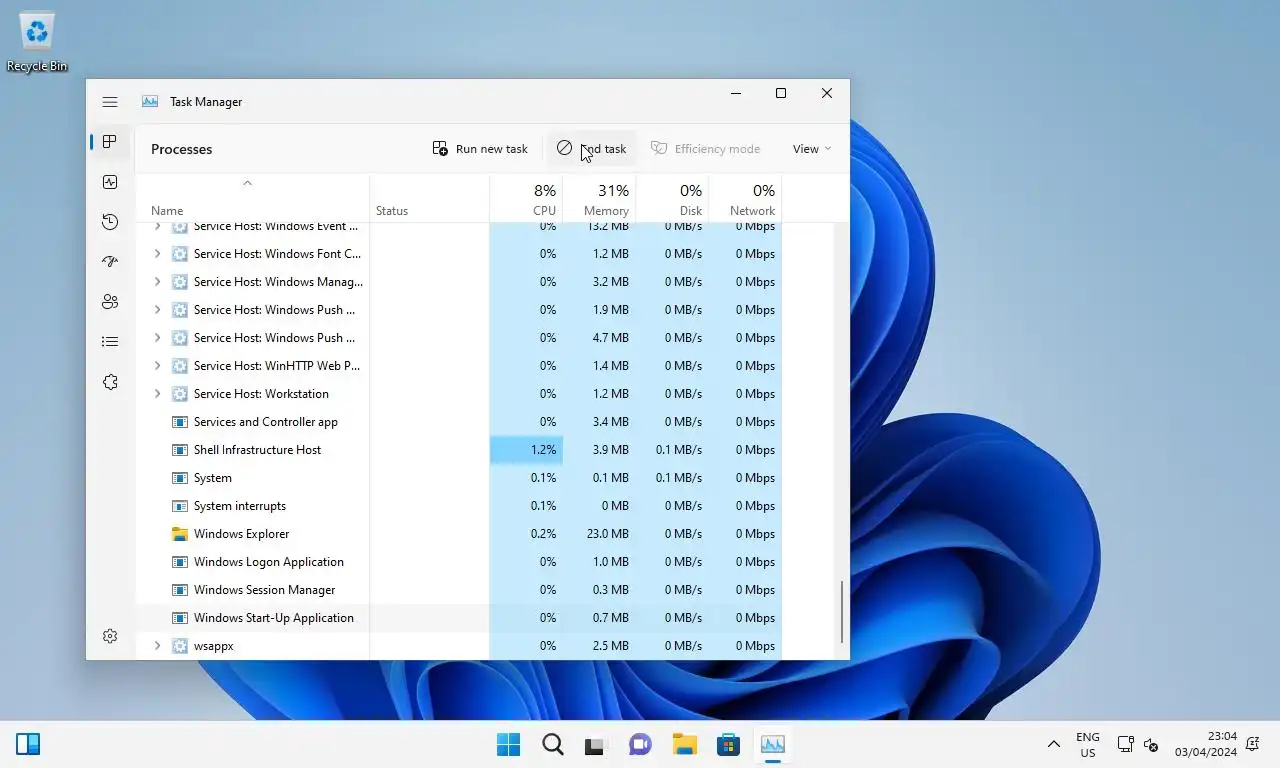
Task: Click the Run new task button
Action: [x=480, y=149]
